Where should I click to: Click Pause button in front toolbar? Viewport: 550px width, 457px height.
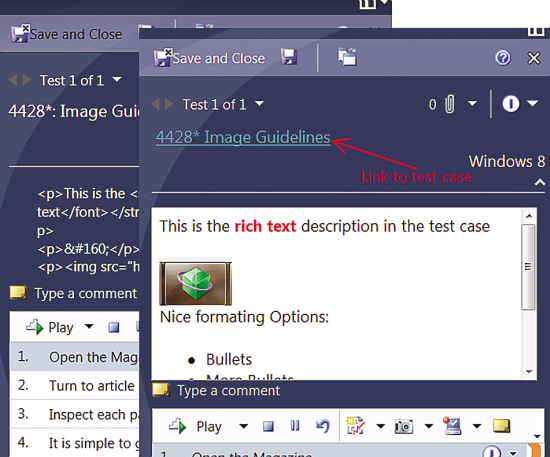(295, 425)
